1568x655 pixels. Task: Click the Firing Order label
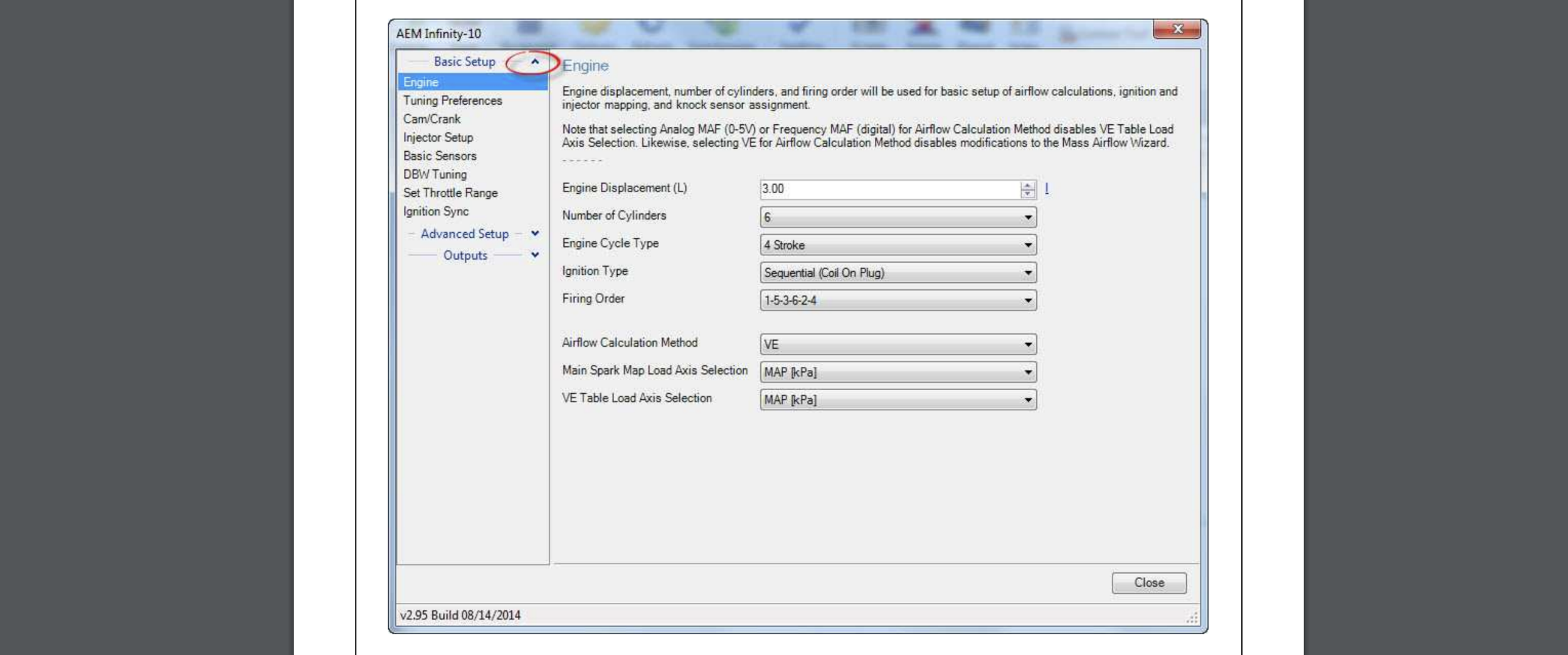tap(593, 299)
